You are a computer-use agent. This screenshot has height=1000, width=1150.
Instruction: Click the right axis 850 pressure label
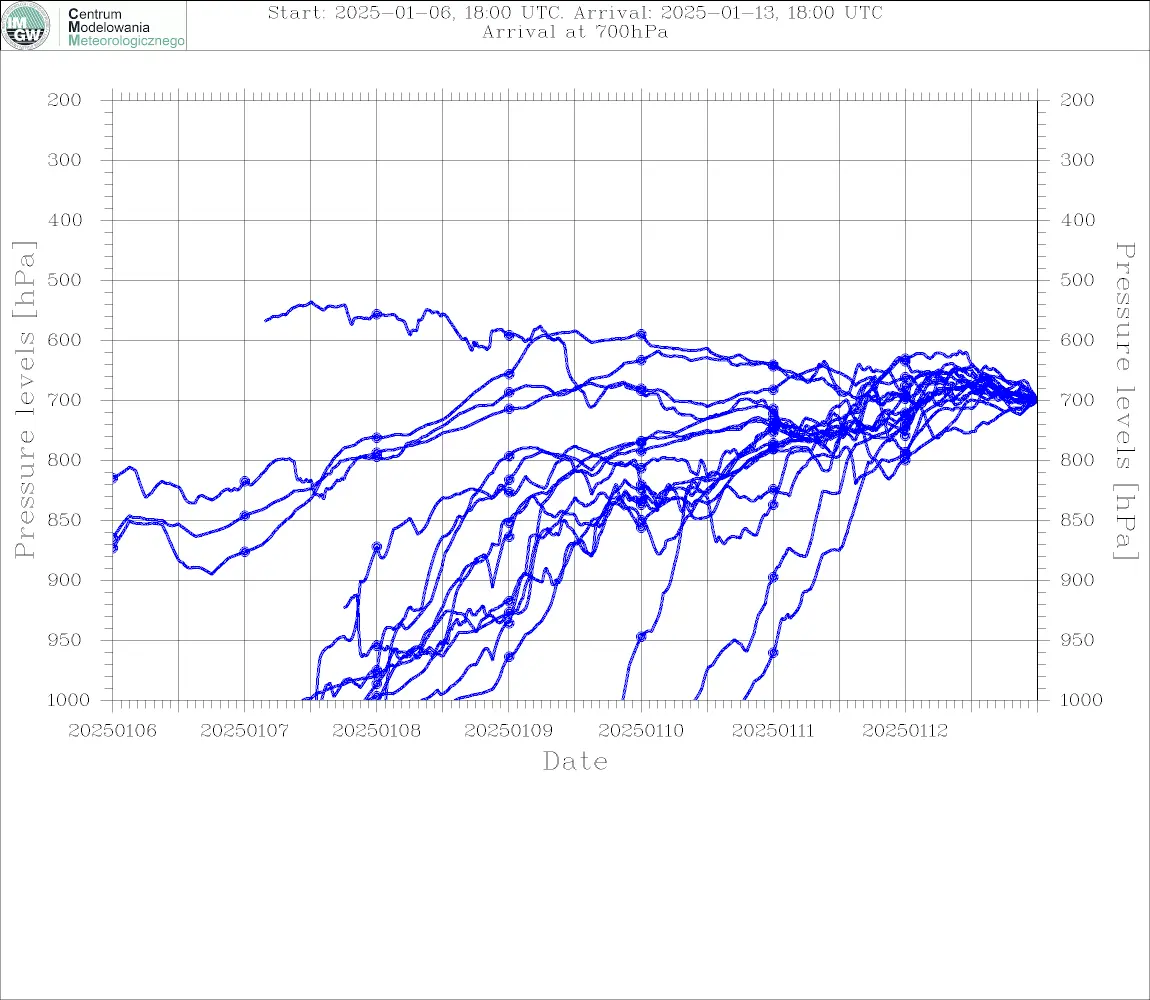1077,520
